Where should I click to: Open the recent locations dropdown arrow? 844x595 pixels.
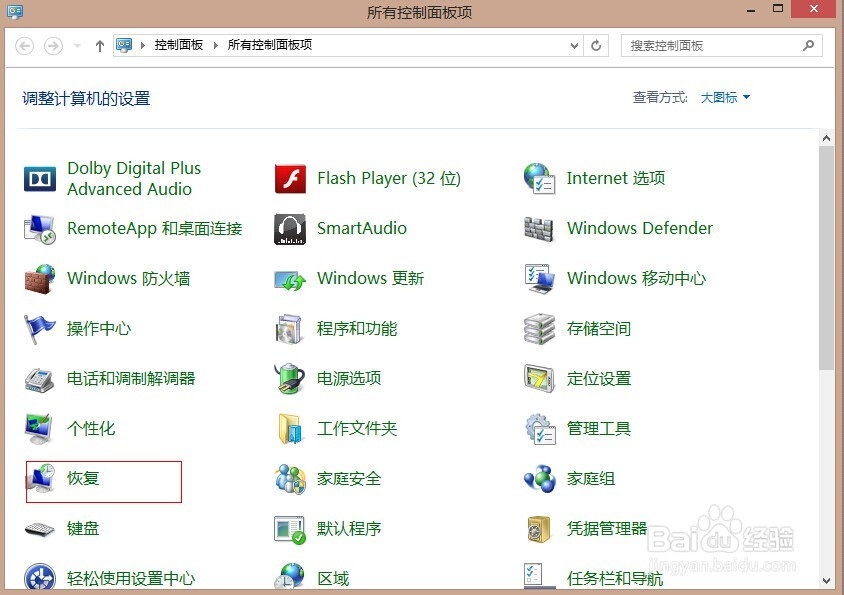[77, 46]
